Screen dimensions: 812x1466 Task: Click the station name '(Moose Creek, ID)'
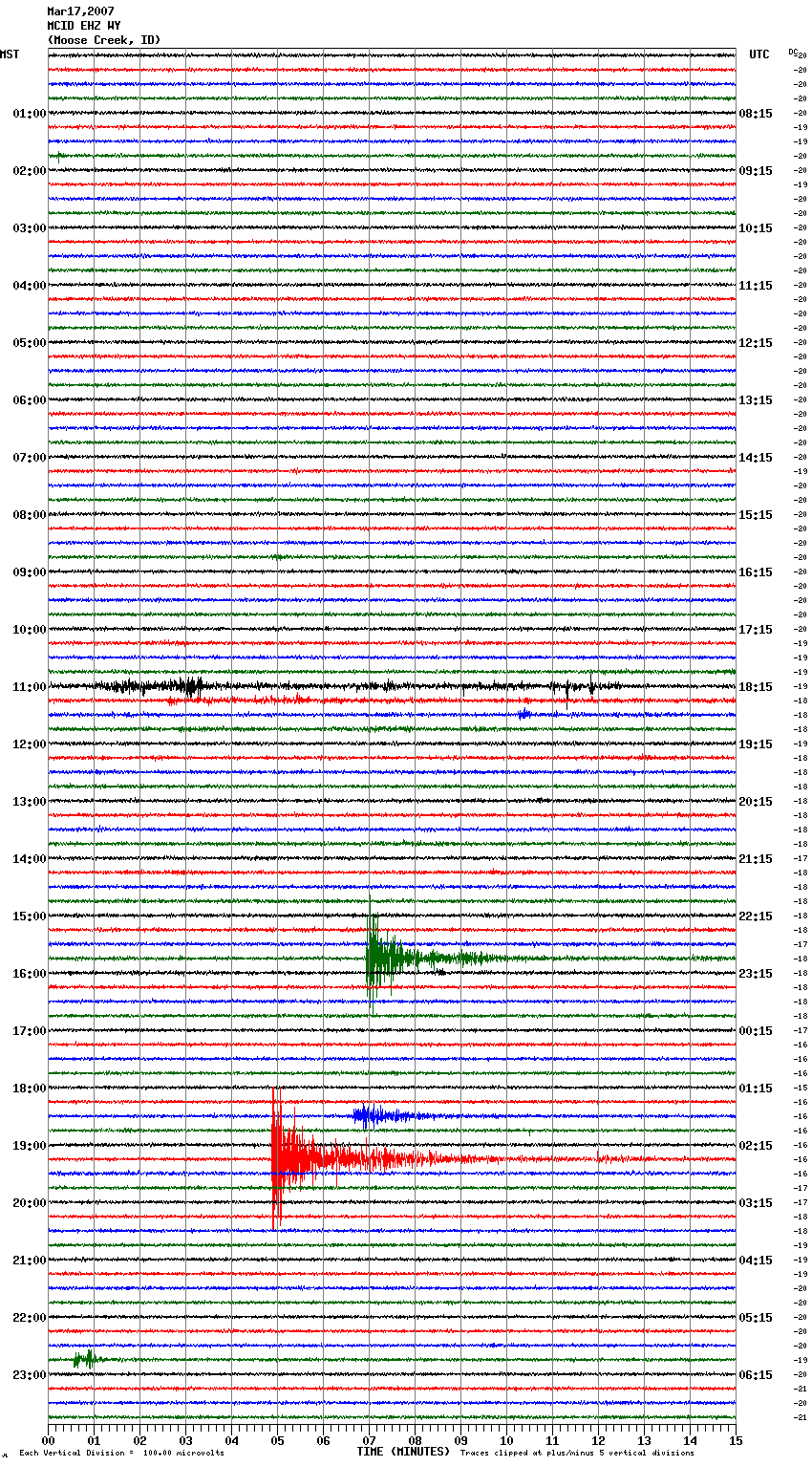tap(103, 40)
